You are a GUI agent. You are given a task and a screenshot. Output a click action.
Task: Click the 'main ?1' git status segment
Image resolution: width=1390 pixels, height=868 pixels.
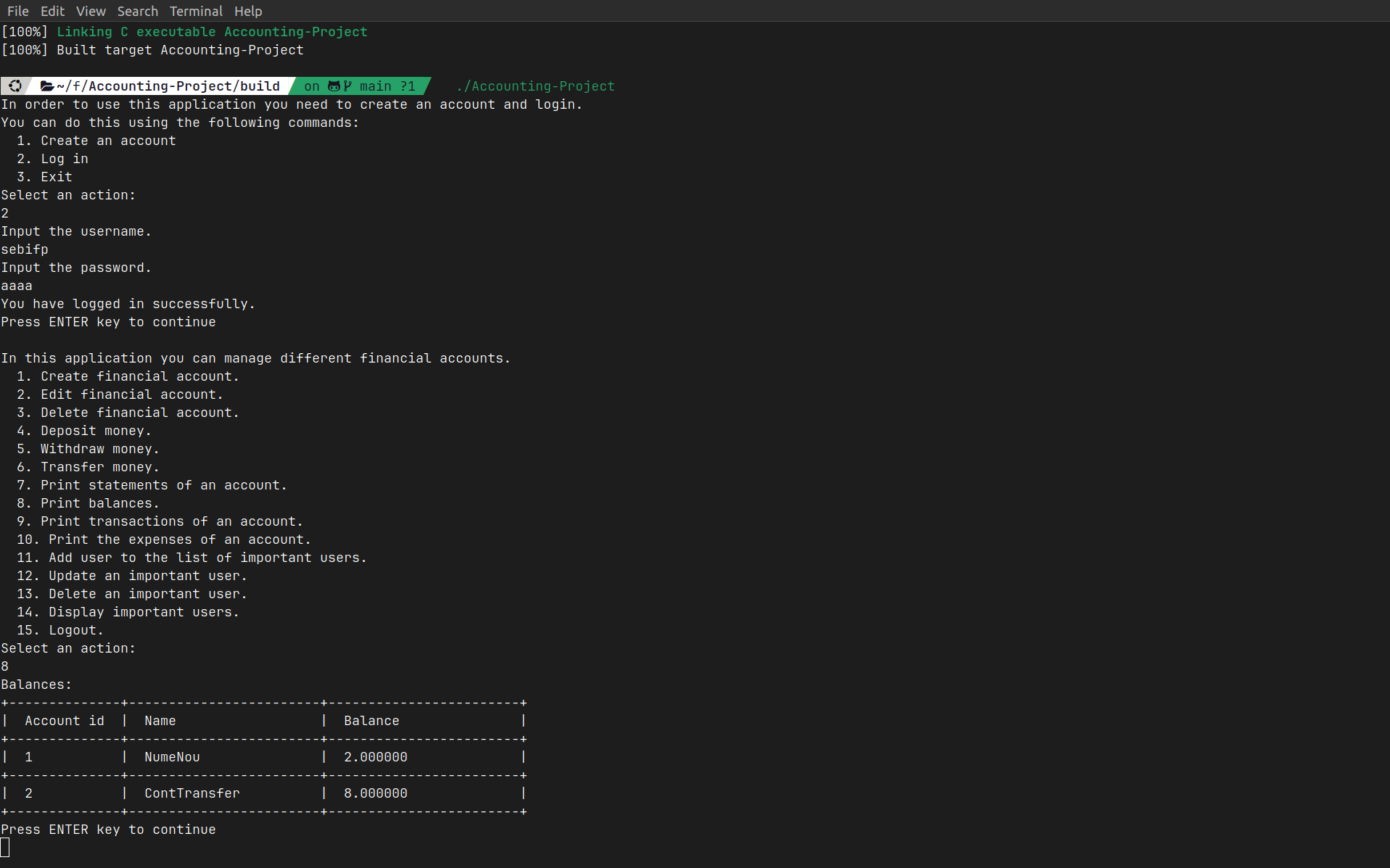[x=387, y=86]
